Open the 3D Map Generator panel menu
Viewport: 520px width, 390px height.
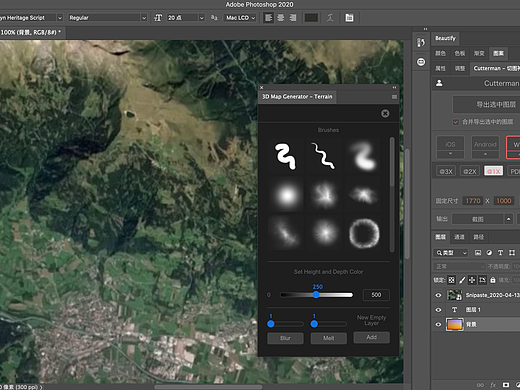tap(394, 97)
